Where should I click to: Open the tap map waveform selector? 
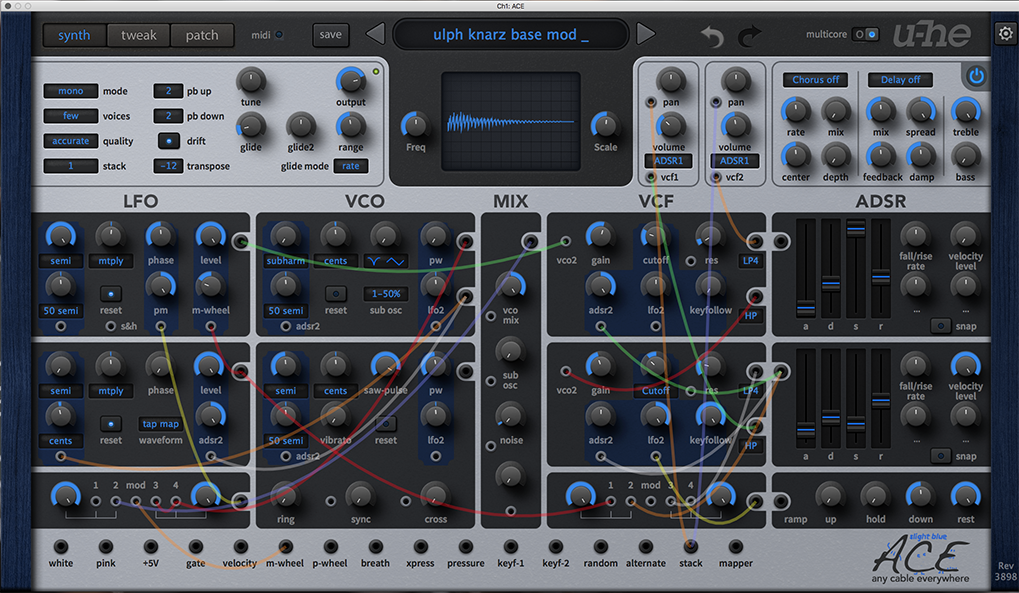click(x=161, y=424)
